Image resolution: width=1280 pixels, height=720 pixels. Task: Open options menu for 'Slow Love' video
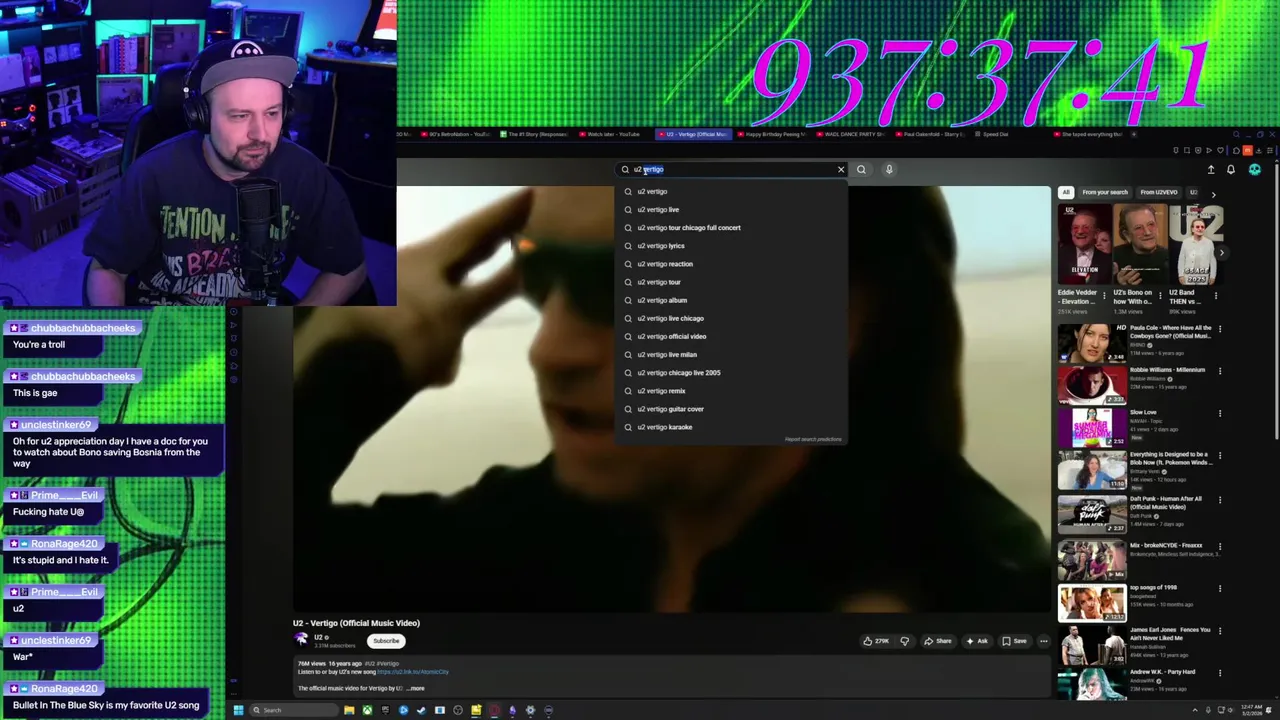(x=1220, y=413)
